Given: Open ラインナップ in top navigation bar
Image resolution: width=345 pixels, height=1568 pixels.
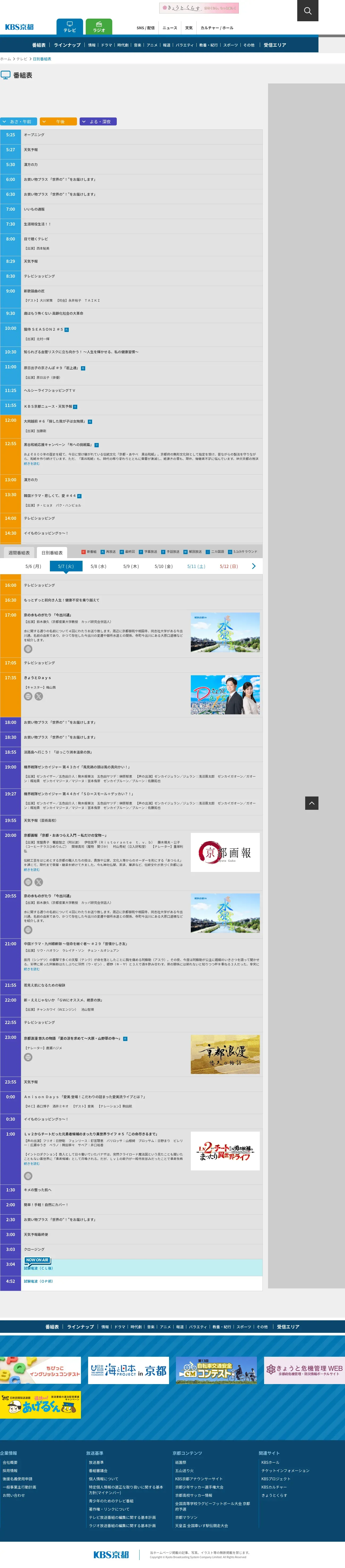Looking at the screenshot, I should pos(67,45).
